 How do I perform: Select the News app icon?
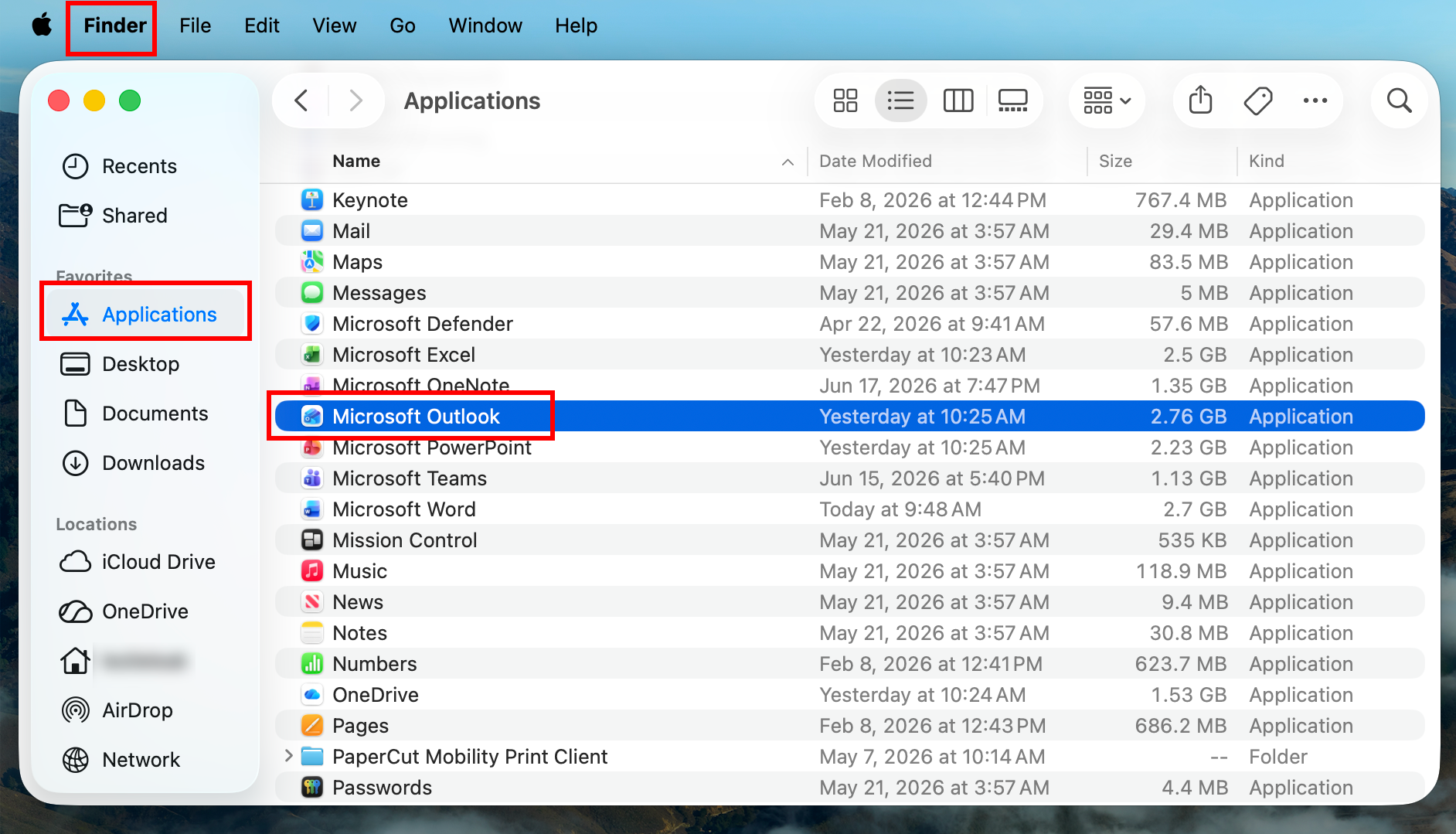(311, 601)
